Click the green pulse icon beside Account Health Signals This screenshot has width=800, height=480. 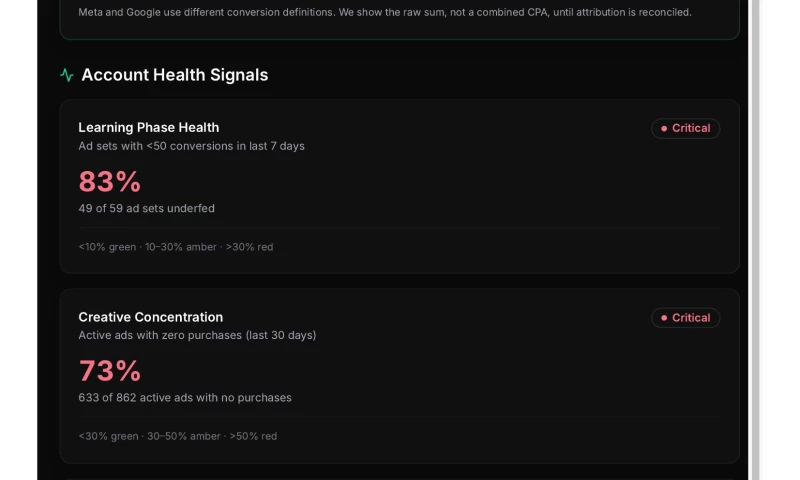tap(67, 75)
